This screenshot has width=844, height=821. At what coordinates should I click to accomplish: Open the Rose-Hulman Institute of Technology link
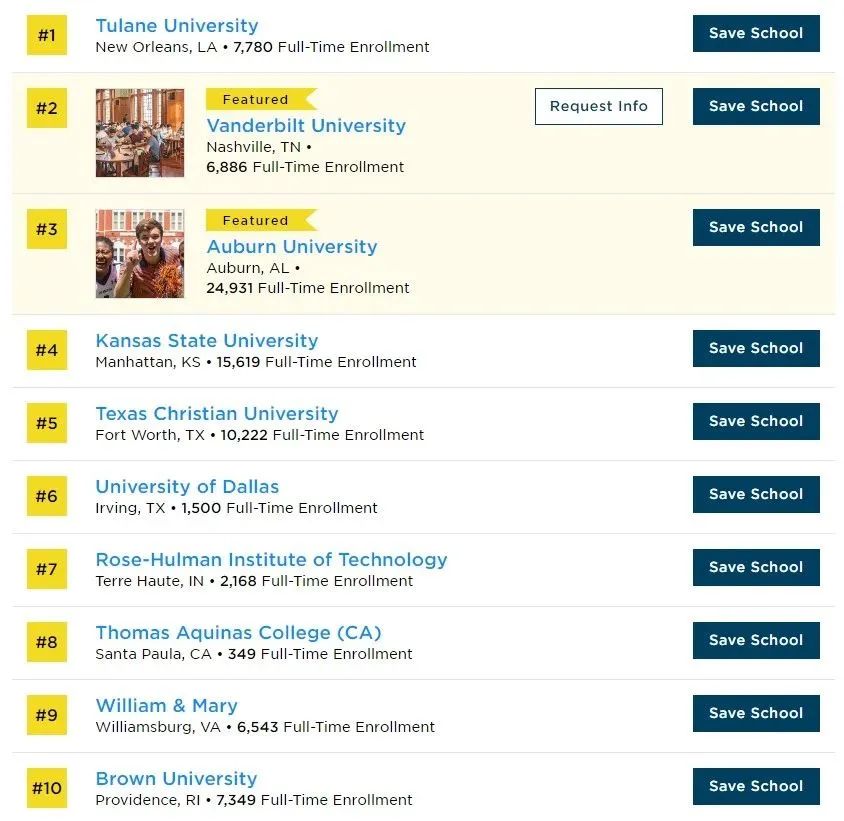[x=271, y=560]
